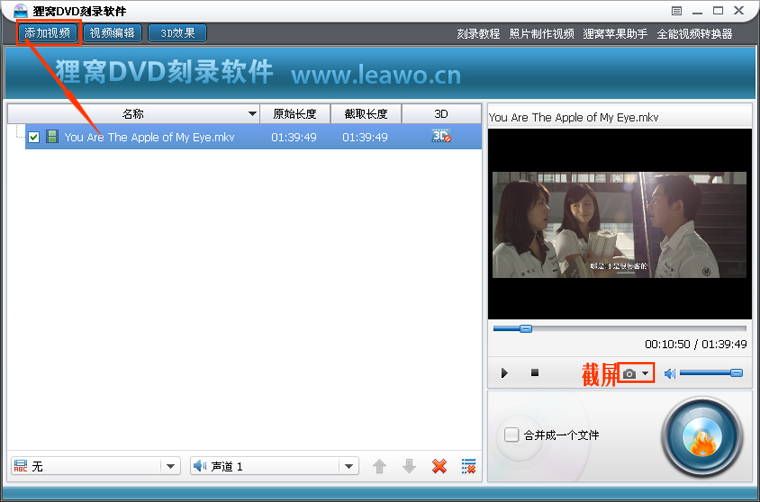Click the 添加视频 add video button
The width and height of the screenshot is (760, 502).
(x=48, y=33)
